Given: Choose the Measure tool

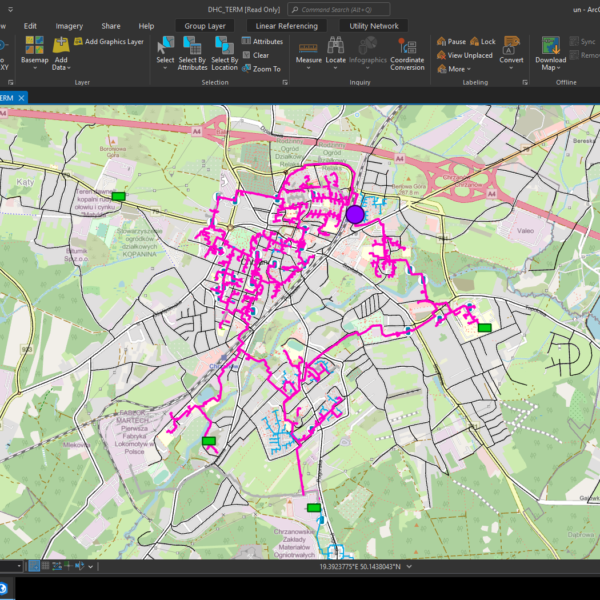Looking at the screenshot, I should click(x=308, y=50).
